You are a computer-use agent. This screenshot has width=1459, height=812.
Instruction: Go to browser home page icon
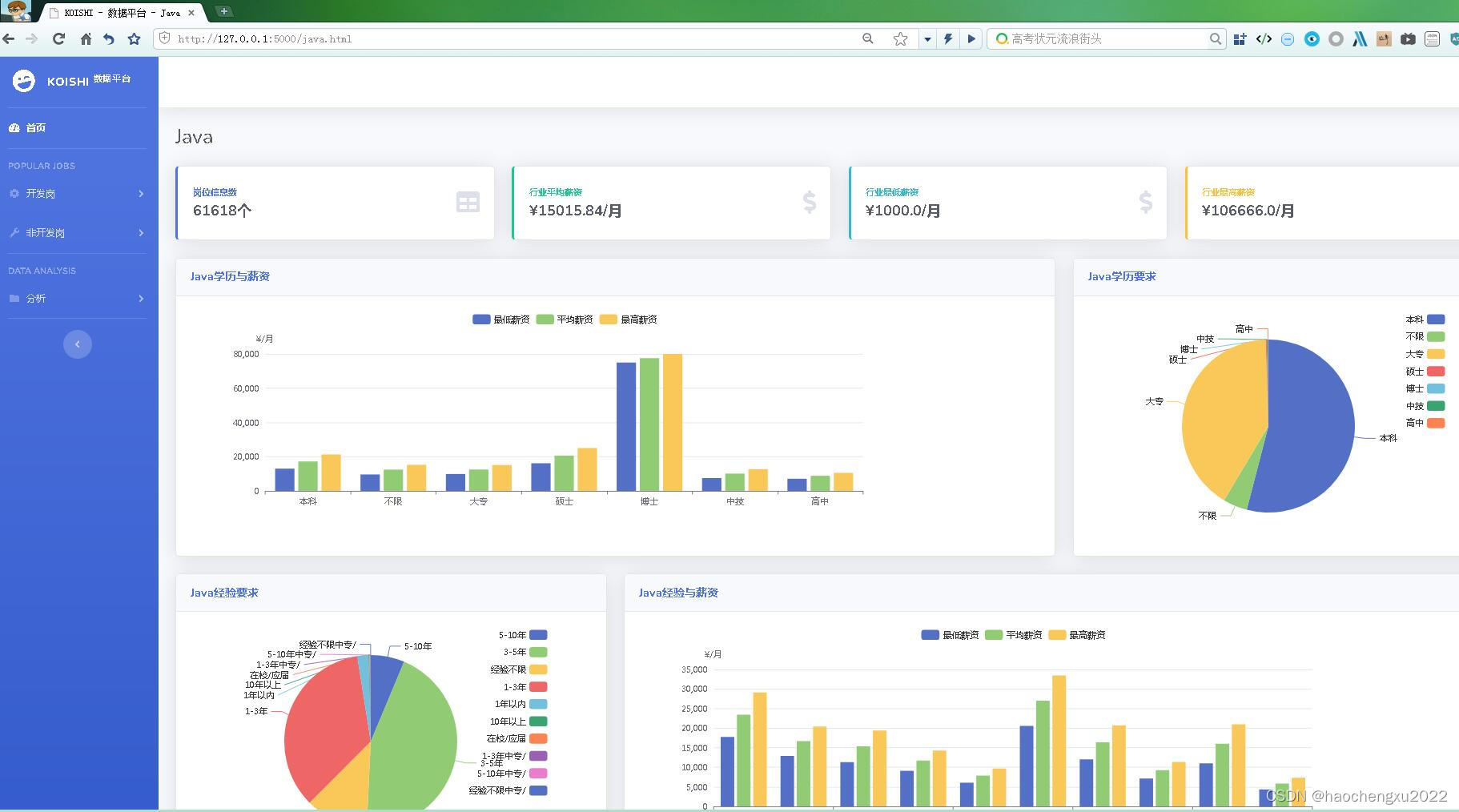(x=86, y=38)
